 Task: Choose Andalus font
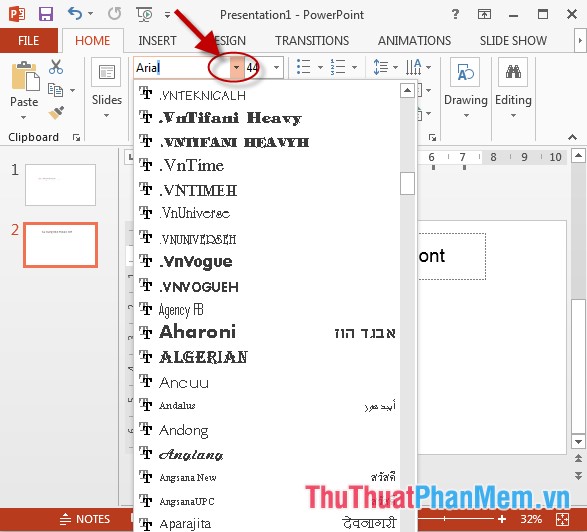tap(267, 405)
